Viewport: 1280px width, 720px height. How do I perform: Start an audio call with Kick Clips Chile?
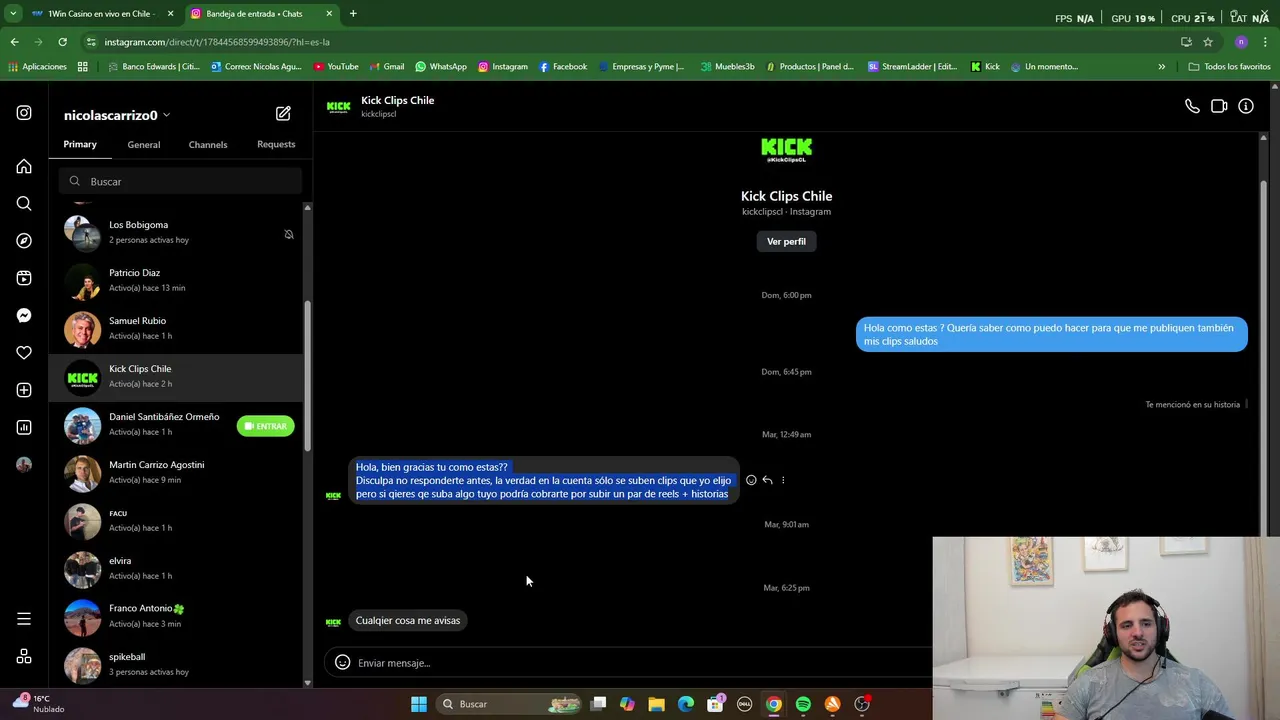1192,106
